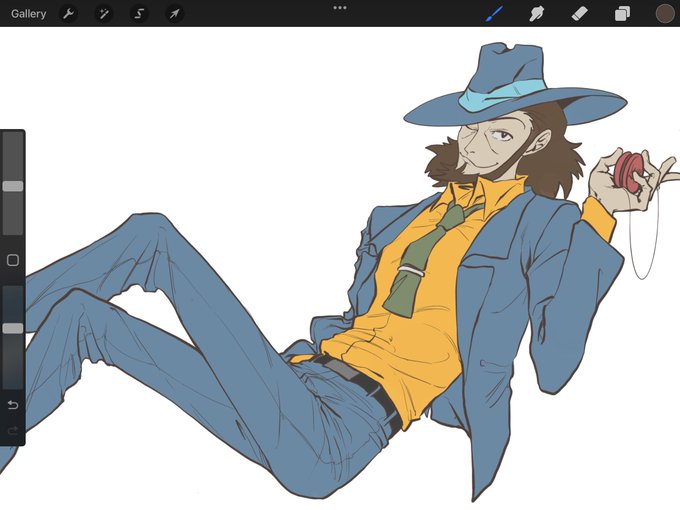Open the active color picker

point(665,13)
